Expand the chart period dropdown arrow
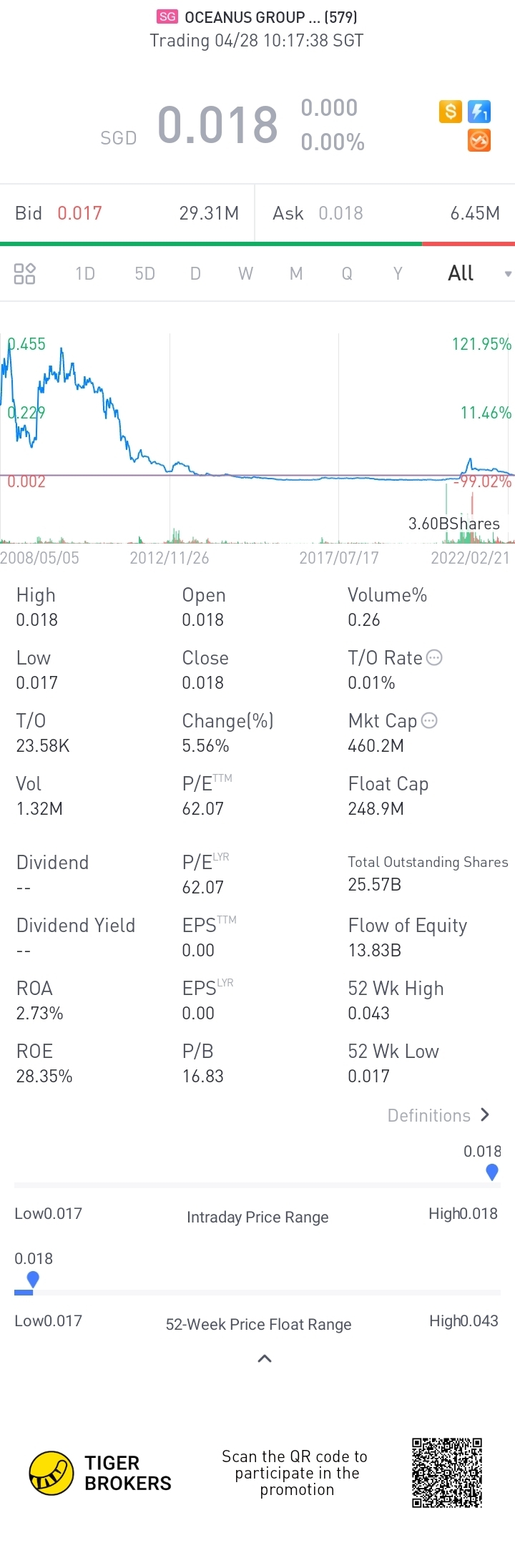 [x=508, y=274]
